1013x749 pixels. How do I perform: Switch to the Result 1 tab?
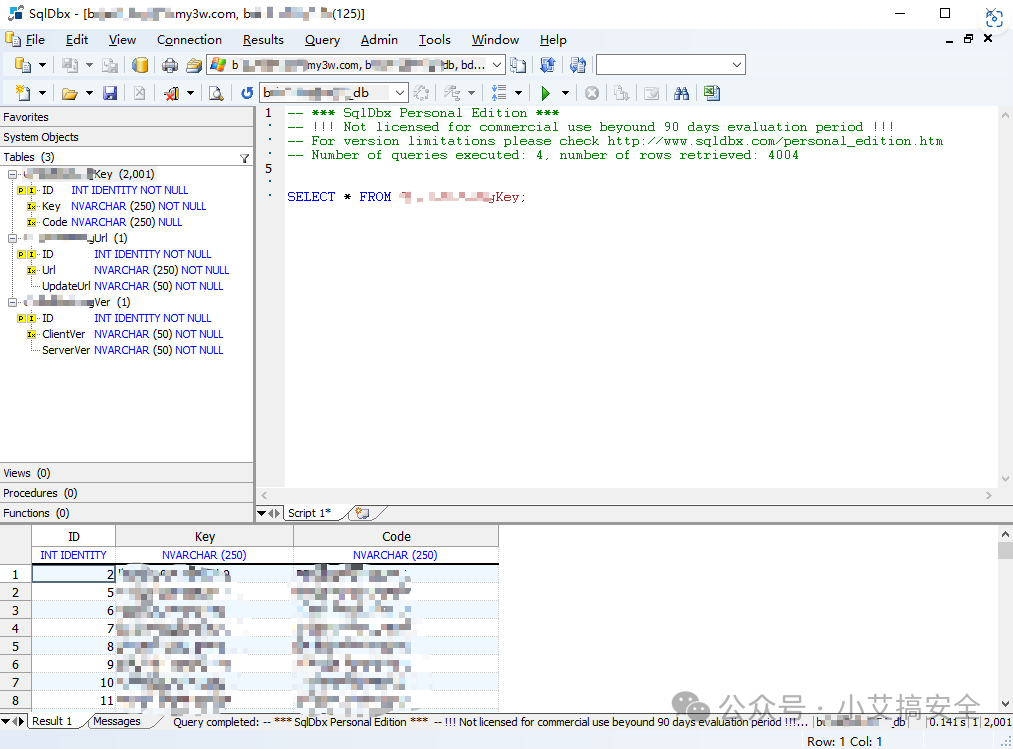52,721
